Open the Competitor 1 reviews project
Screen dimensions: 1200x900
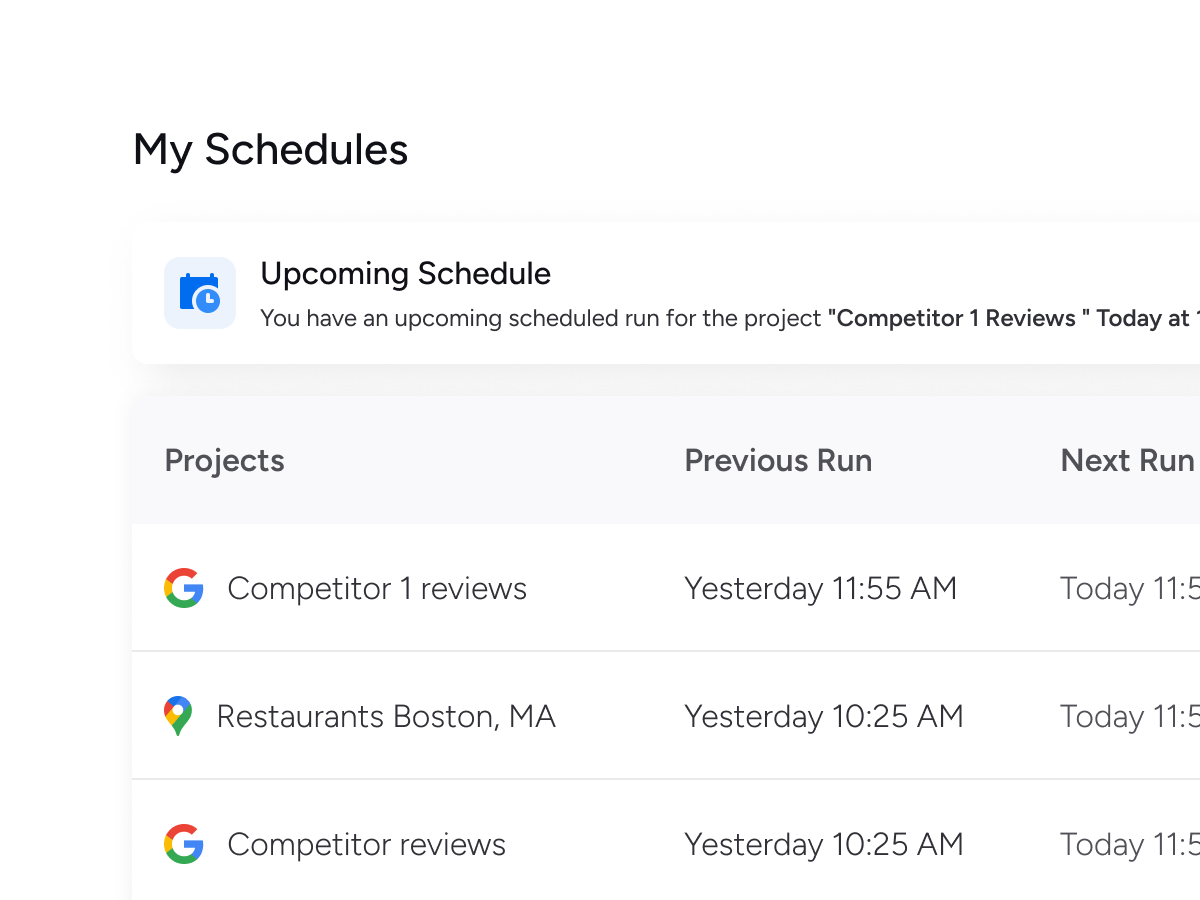click(376, 588)
